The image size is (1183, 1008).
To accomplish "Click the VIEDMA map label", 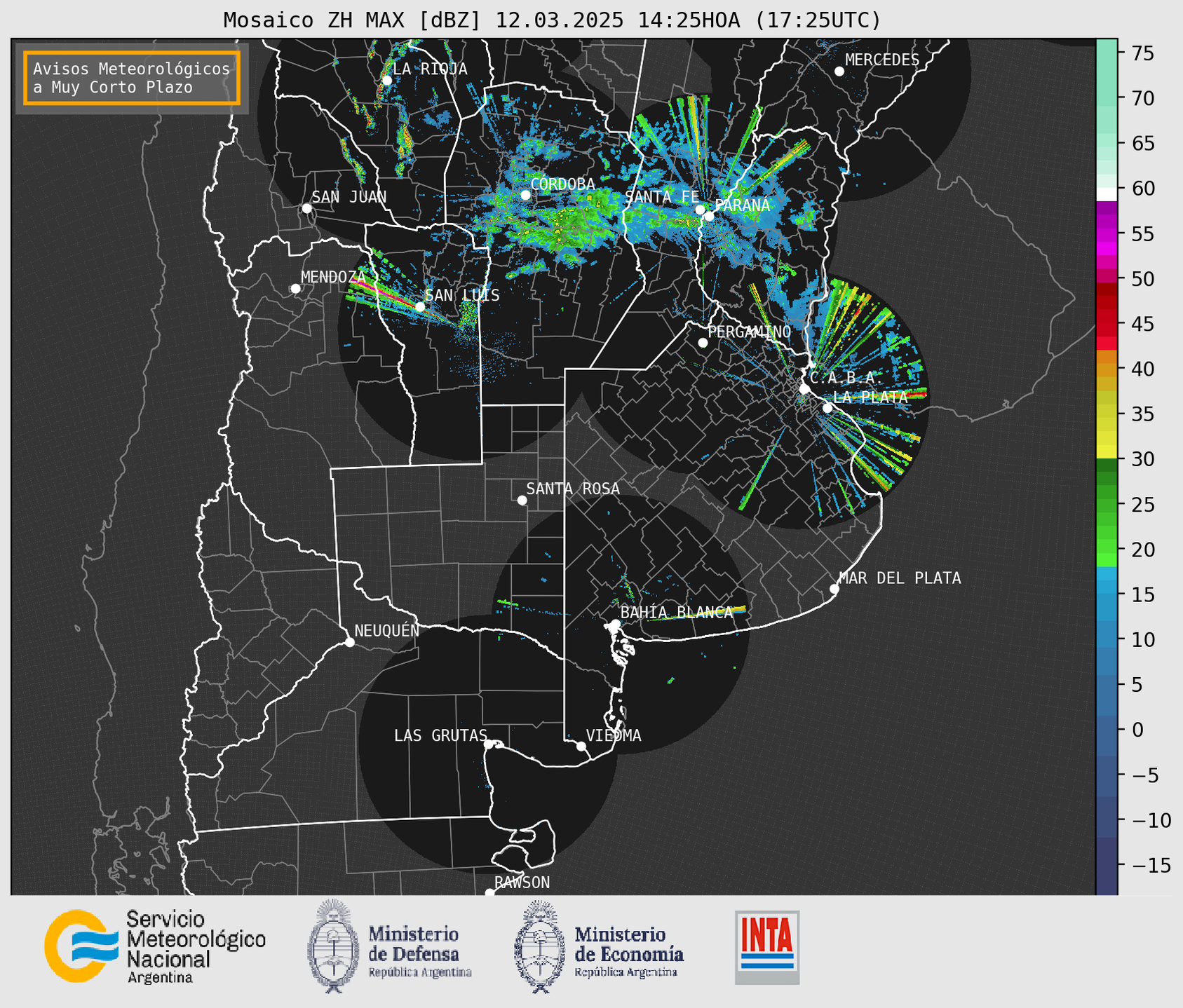I will pyautogui.click(x=614, y=735).
